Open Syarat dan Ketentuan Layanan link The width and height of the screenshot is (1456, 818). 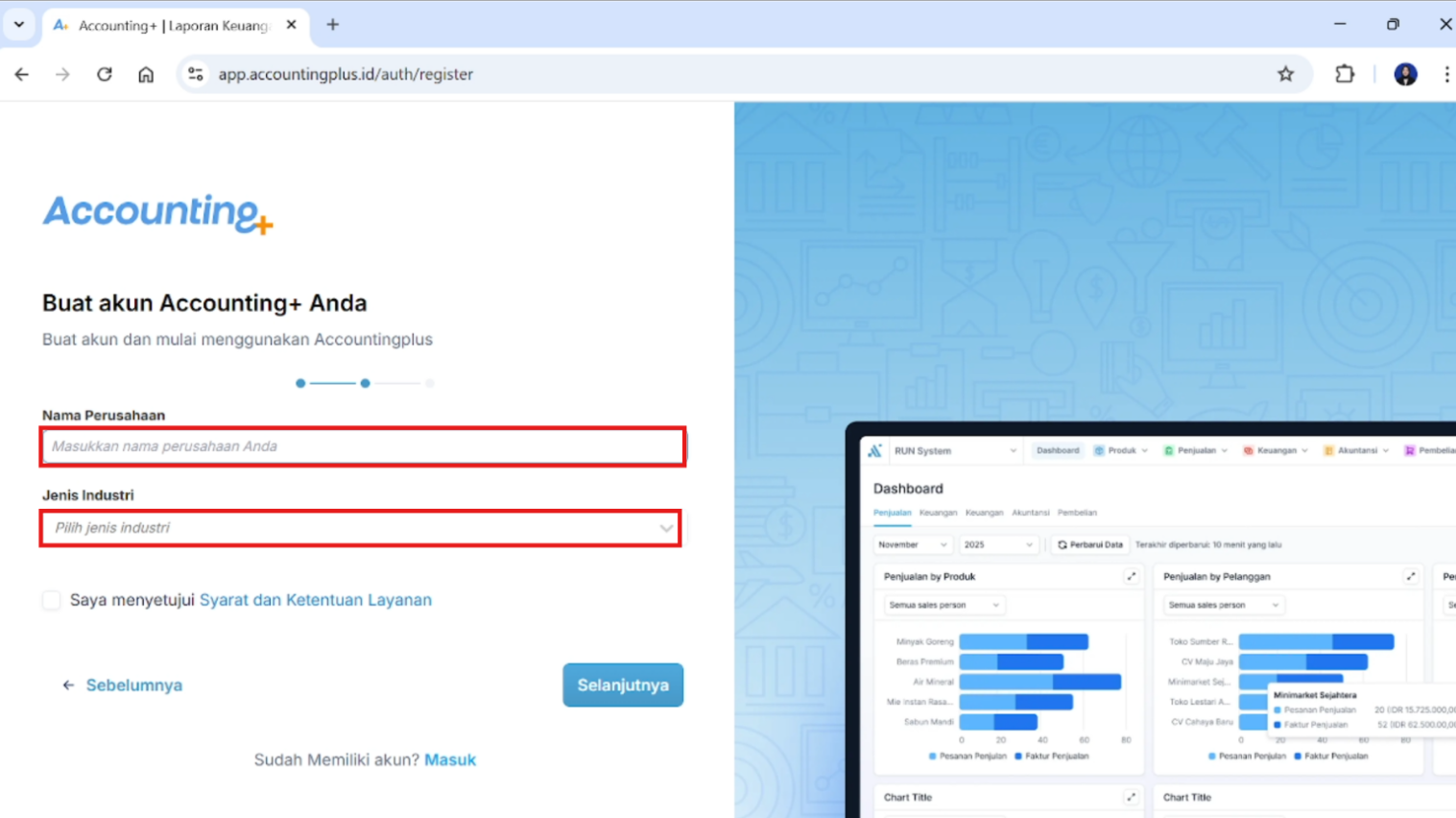(316, 600)
